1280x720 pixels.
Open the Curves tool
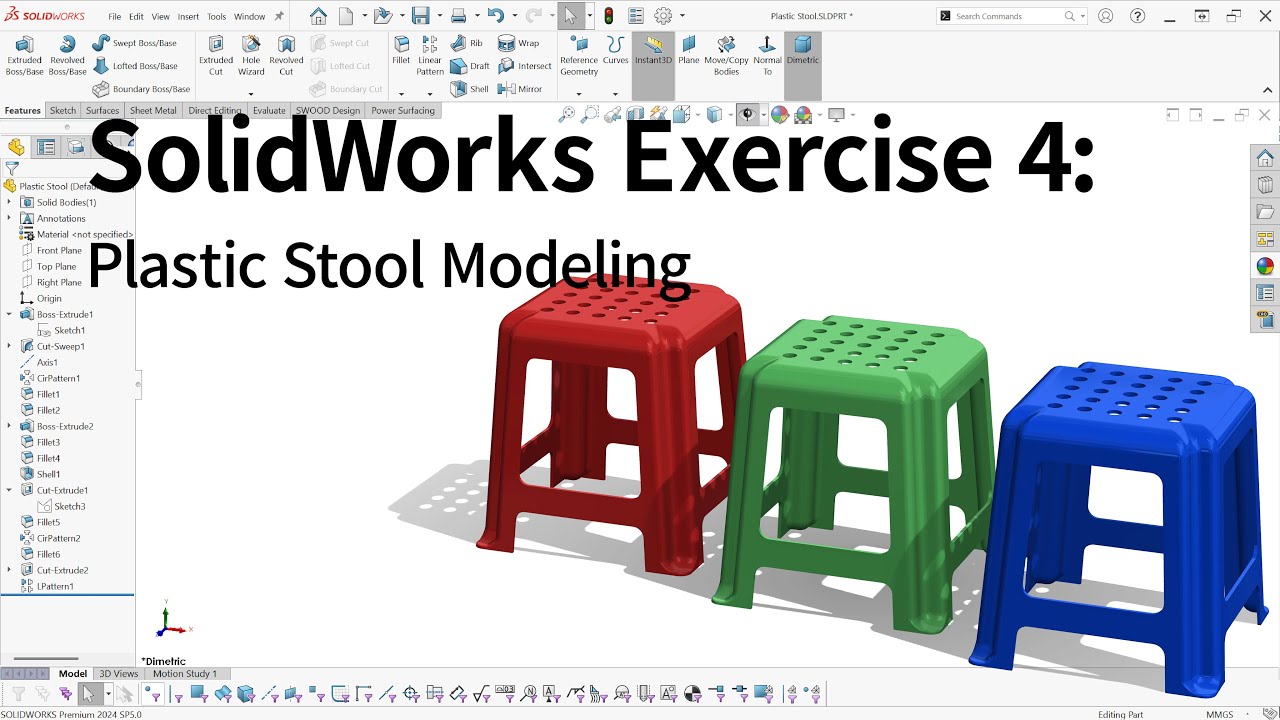point(616,51)
